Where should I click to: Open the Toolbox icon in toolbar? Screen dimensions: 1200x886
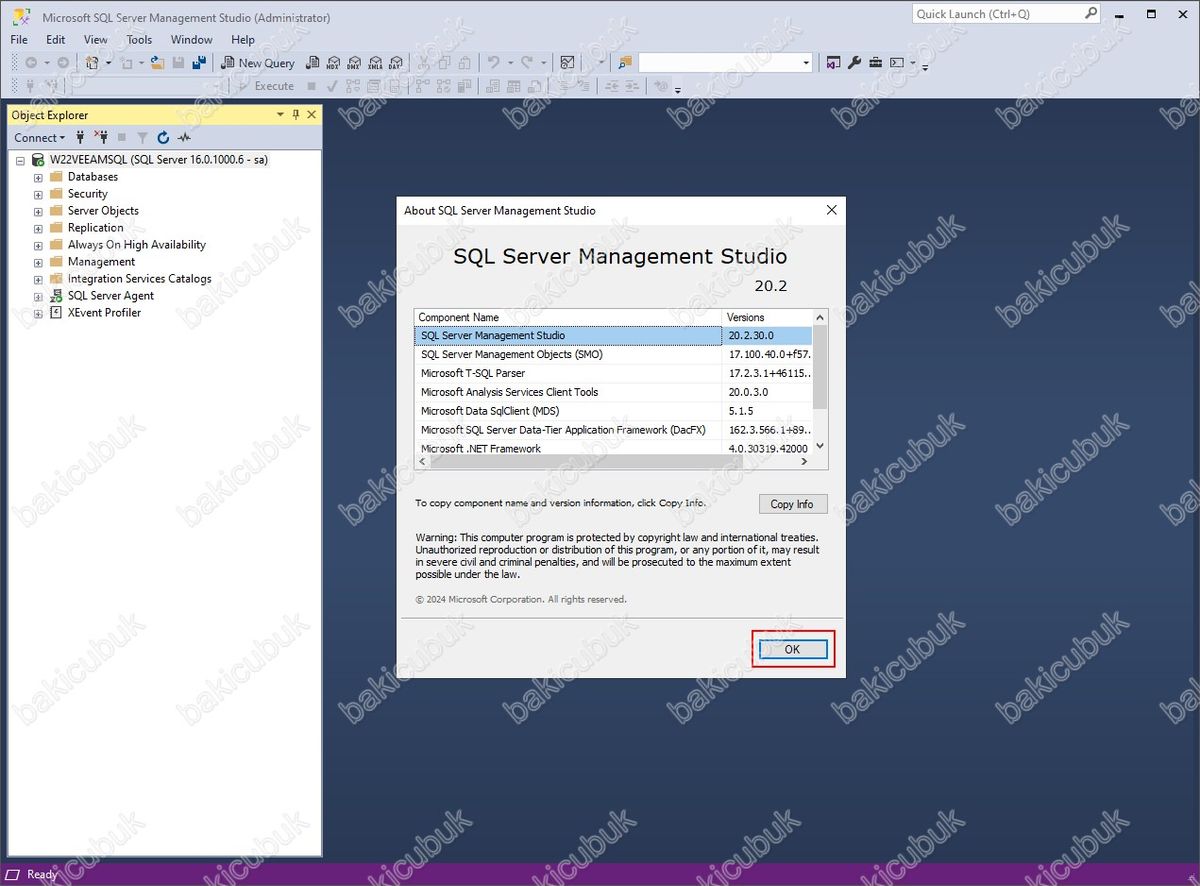(x=875, y=63)
